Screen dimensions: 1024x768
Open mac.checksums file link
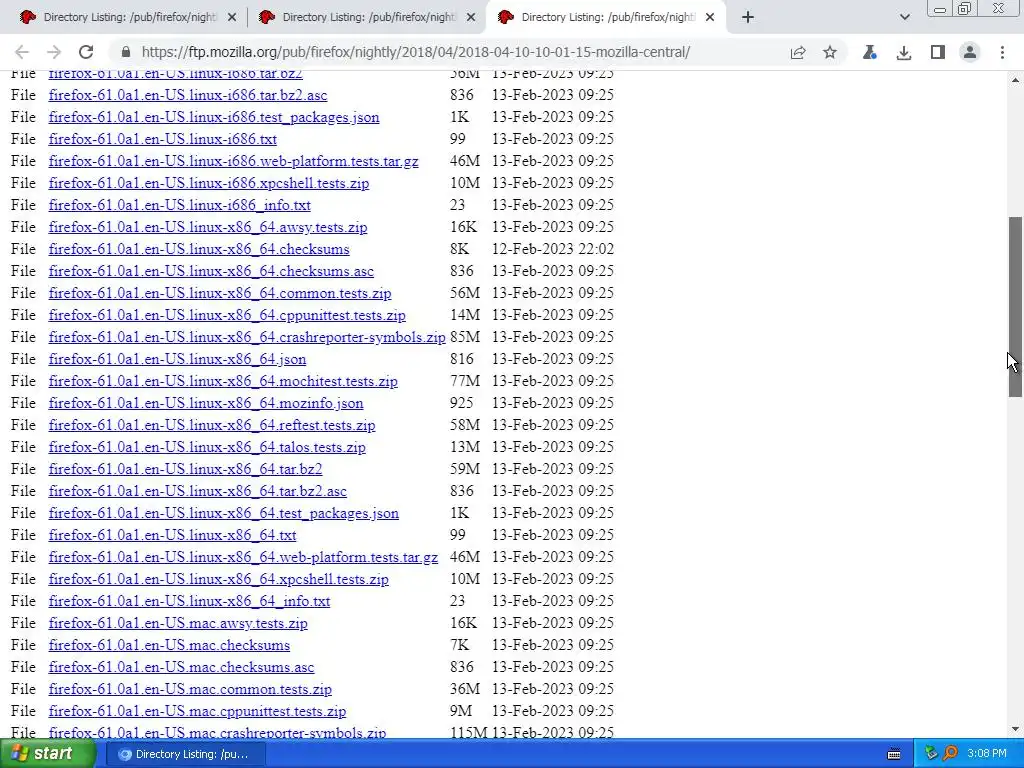coord(169,645)
